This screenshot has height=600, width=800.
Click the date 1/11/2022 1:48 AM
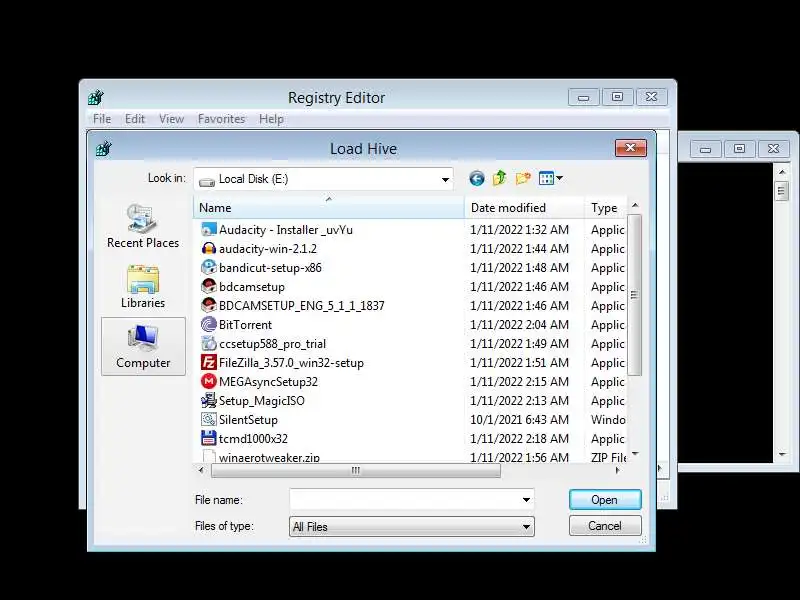coord(519,267)
